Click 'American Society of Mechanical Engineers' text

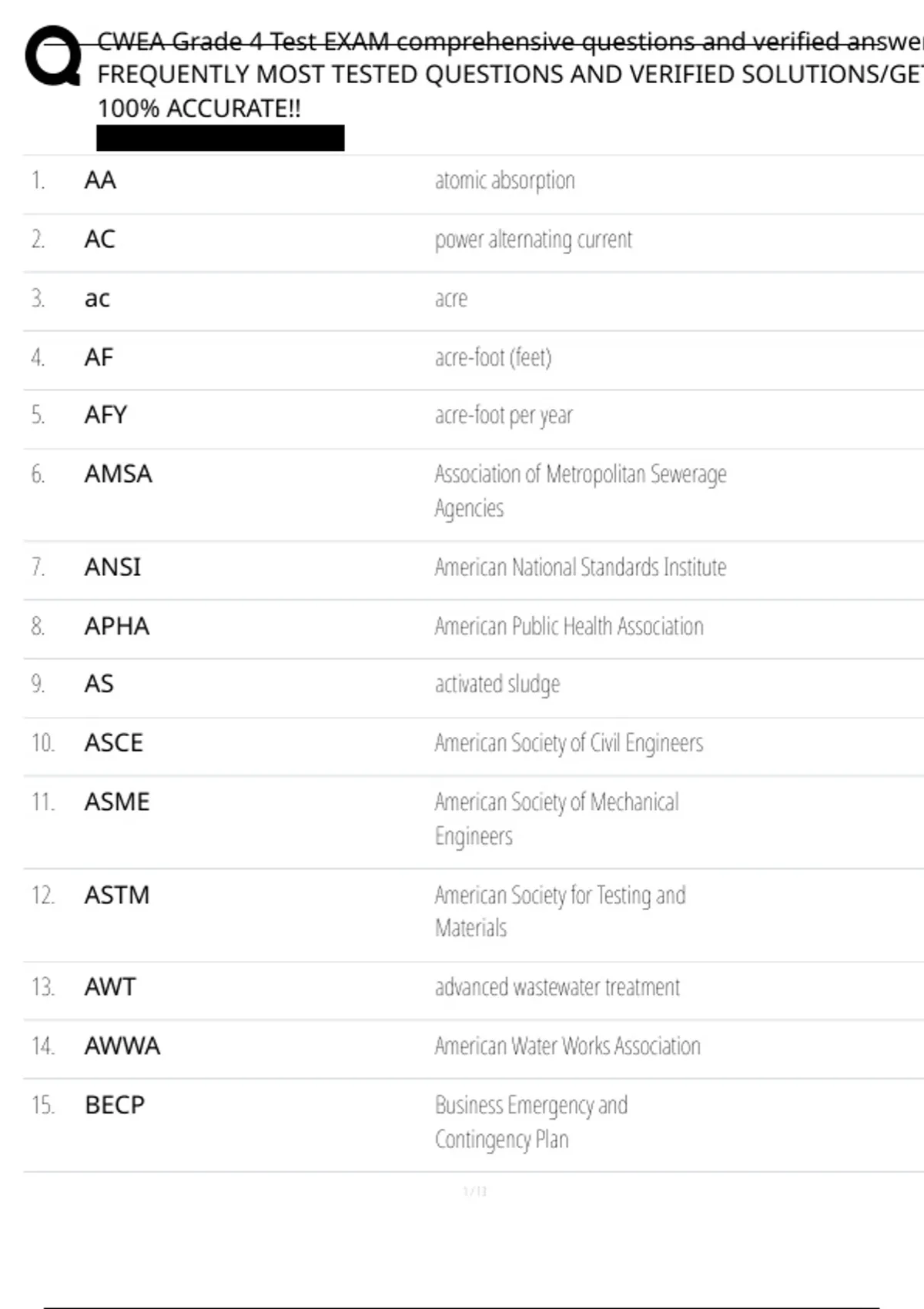click(556, 819)
